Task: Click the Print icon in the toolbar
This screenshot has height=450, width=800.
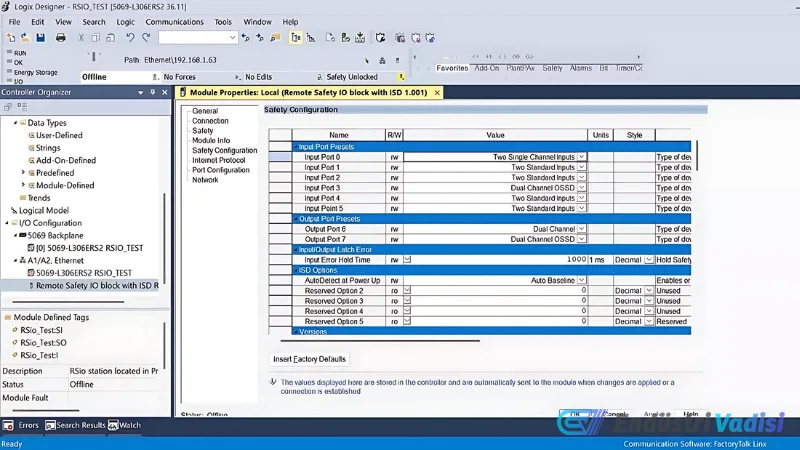Action: point(60,38)
